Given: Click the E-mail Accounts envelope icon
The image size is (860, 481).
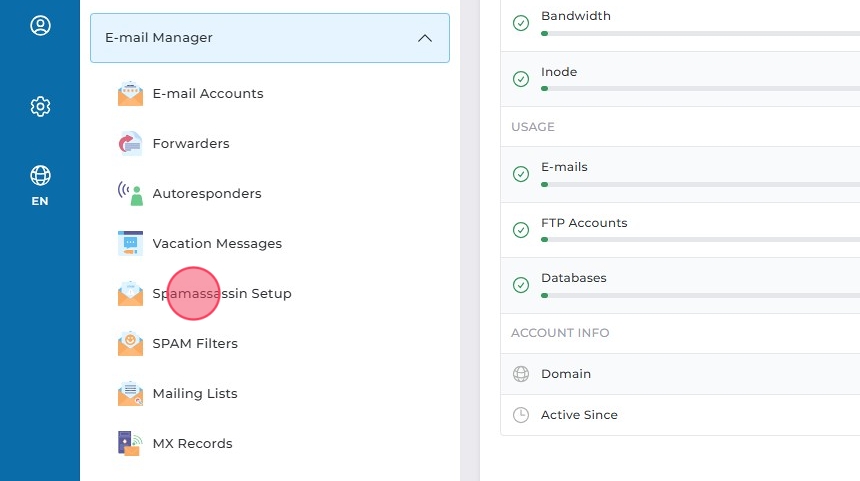Looking at the screenshot, I should click(x=130, y=94).
